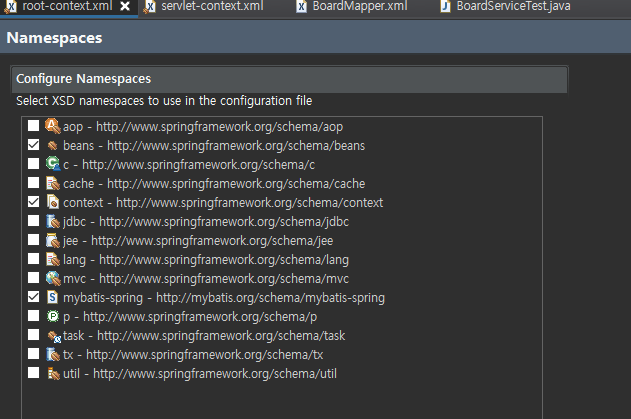Click the lang namespace icon
The height and width of the screenshot is (419, 631).
(53, 259)
